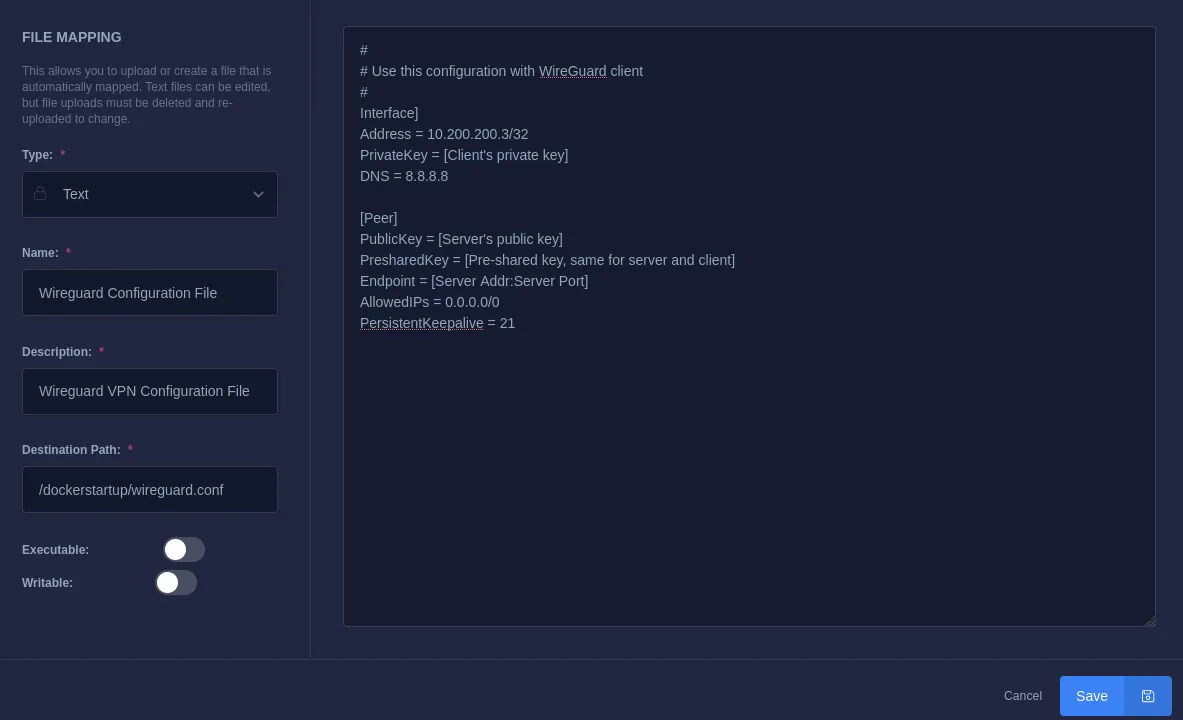Grab the text area resize handle

[1149, 621]
